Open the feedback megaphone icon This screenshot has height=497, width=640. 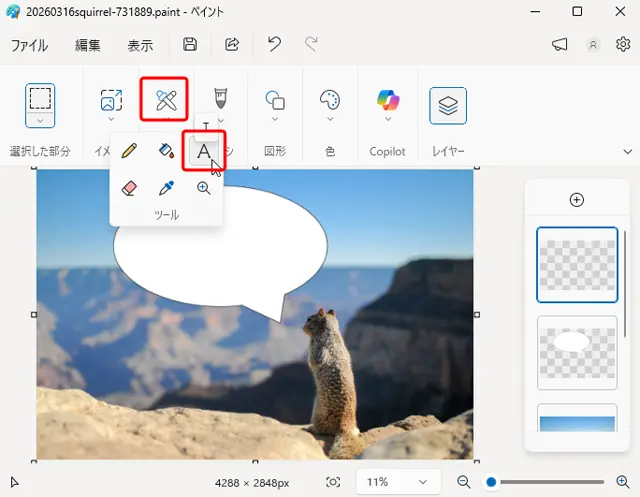(560, 44)
